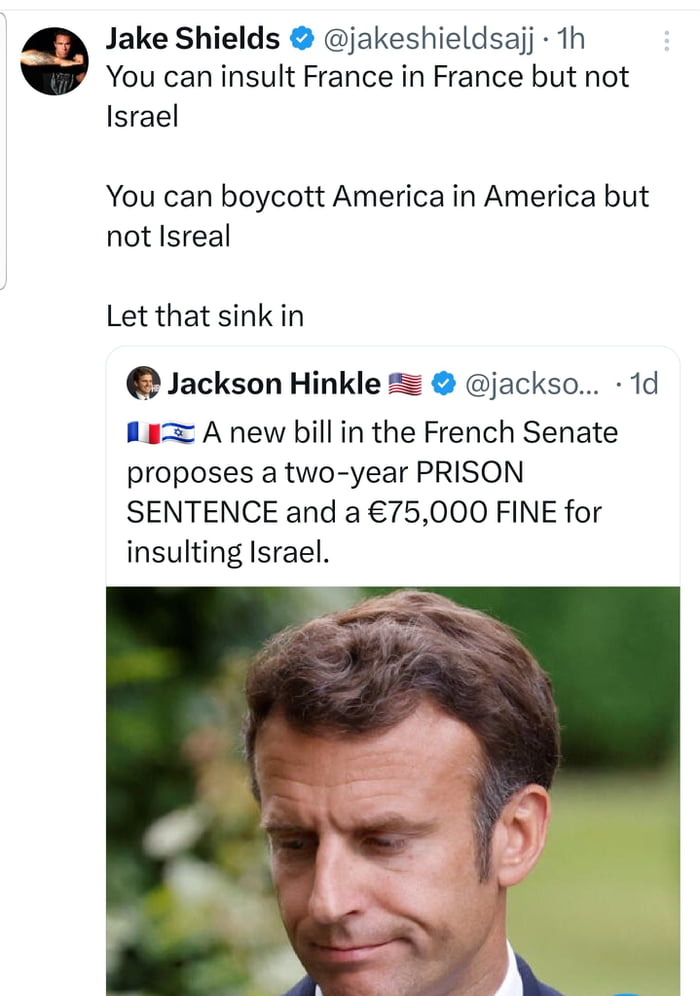Image resolution: width=700 pixels, height=996 pixels.
Task: Click the French flag emoji in quoted post
Action: click(x=143, y=434)
